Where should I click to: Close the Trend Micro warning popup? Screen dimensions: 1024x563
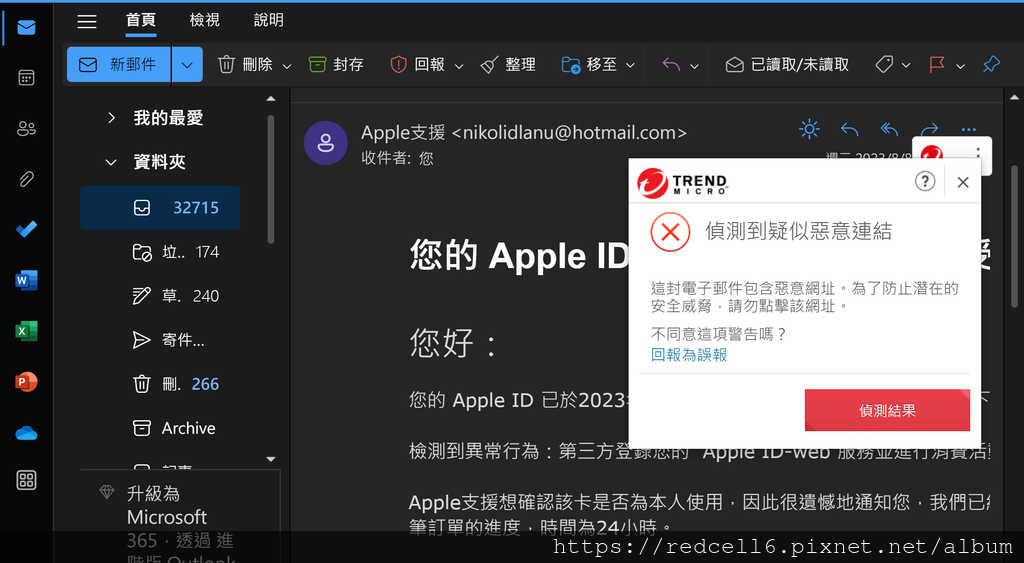963,182
